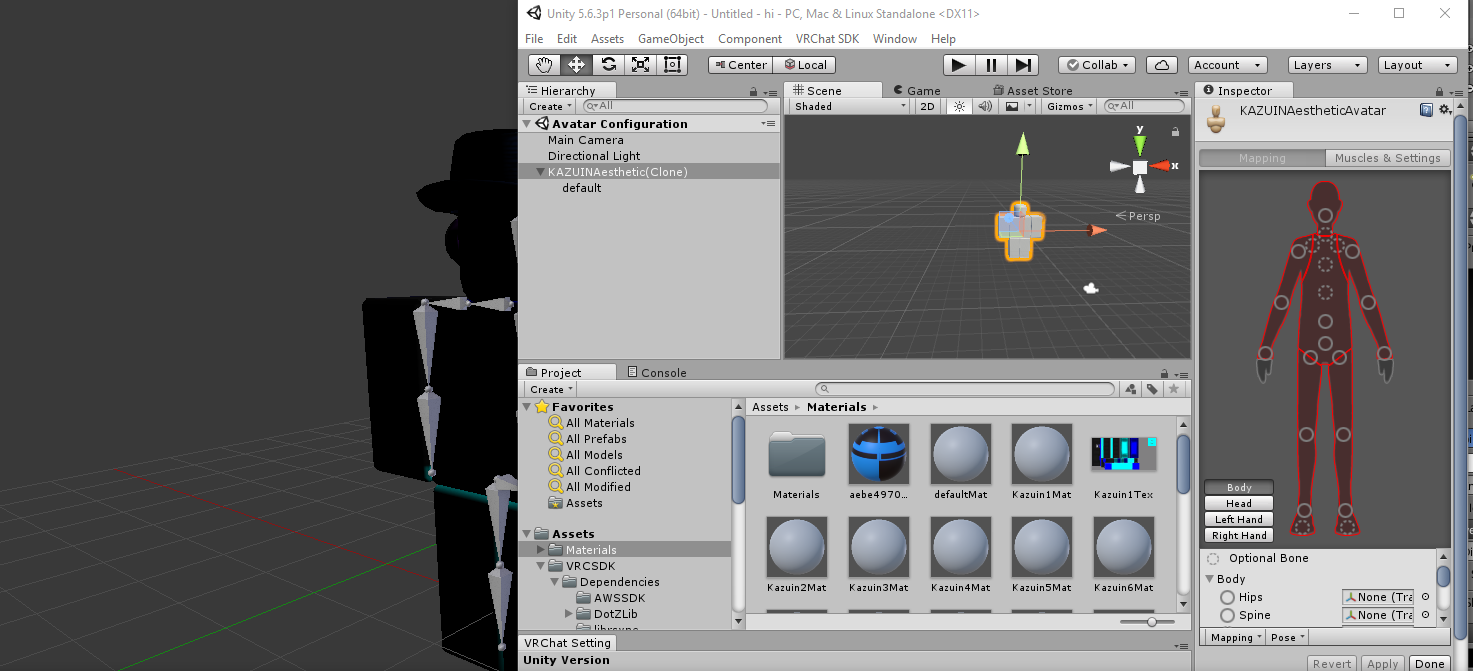The image size is (1473, 671).
Task: Toggle scene lighting sun icon
Action: (958, 106)
